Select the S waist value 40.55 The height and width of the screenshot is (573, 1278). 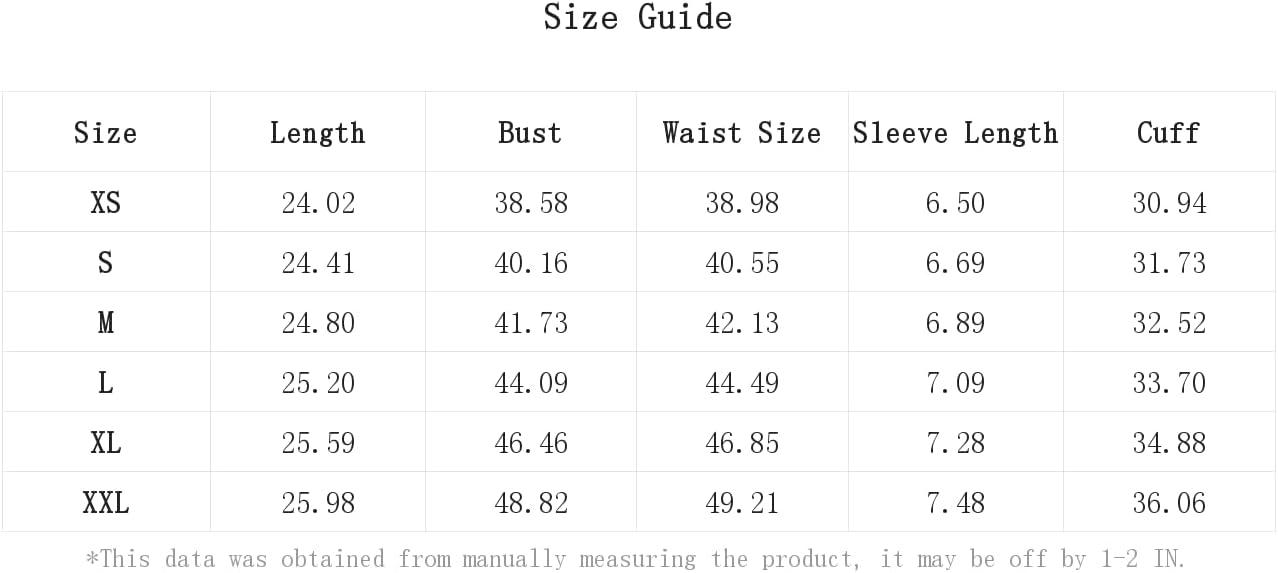pos(742,263)
